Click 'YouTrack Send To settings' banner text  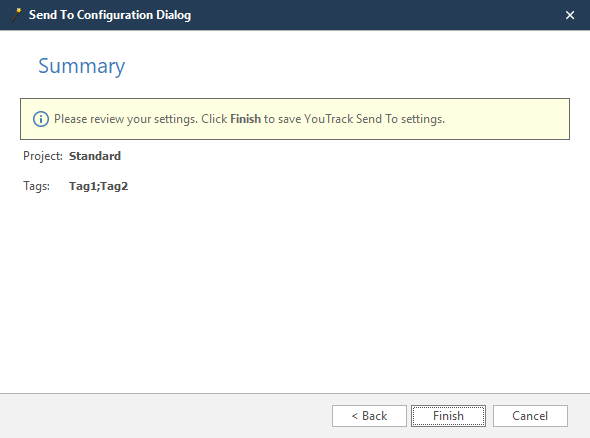click(x=374, y=119)
